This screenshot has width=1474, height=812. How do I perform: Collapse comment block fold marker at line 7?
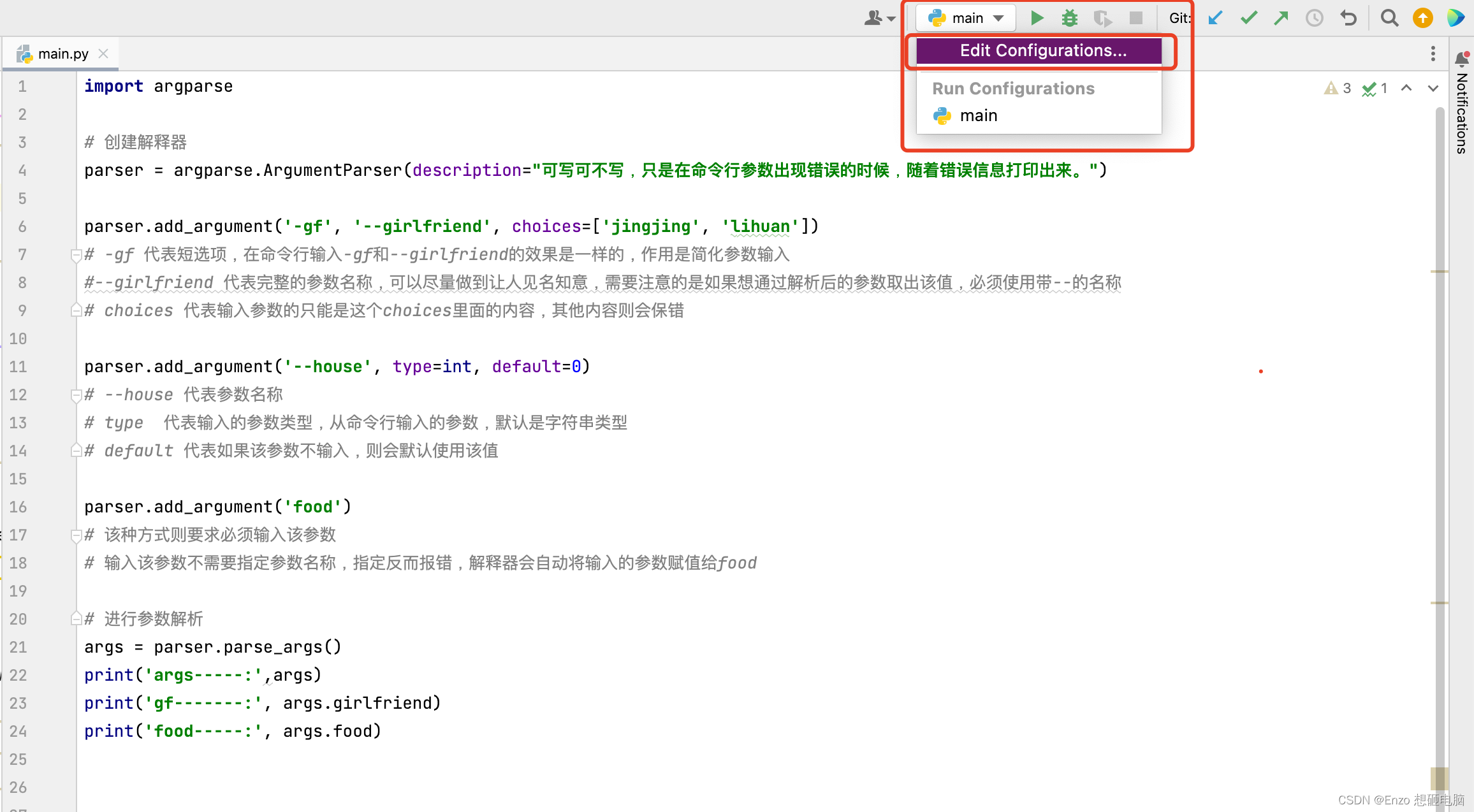(x=76, y=255)
